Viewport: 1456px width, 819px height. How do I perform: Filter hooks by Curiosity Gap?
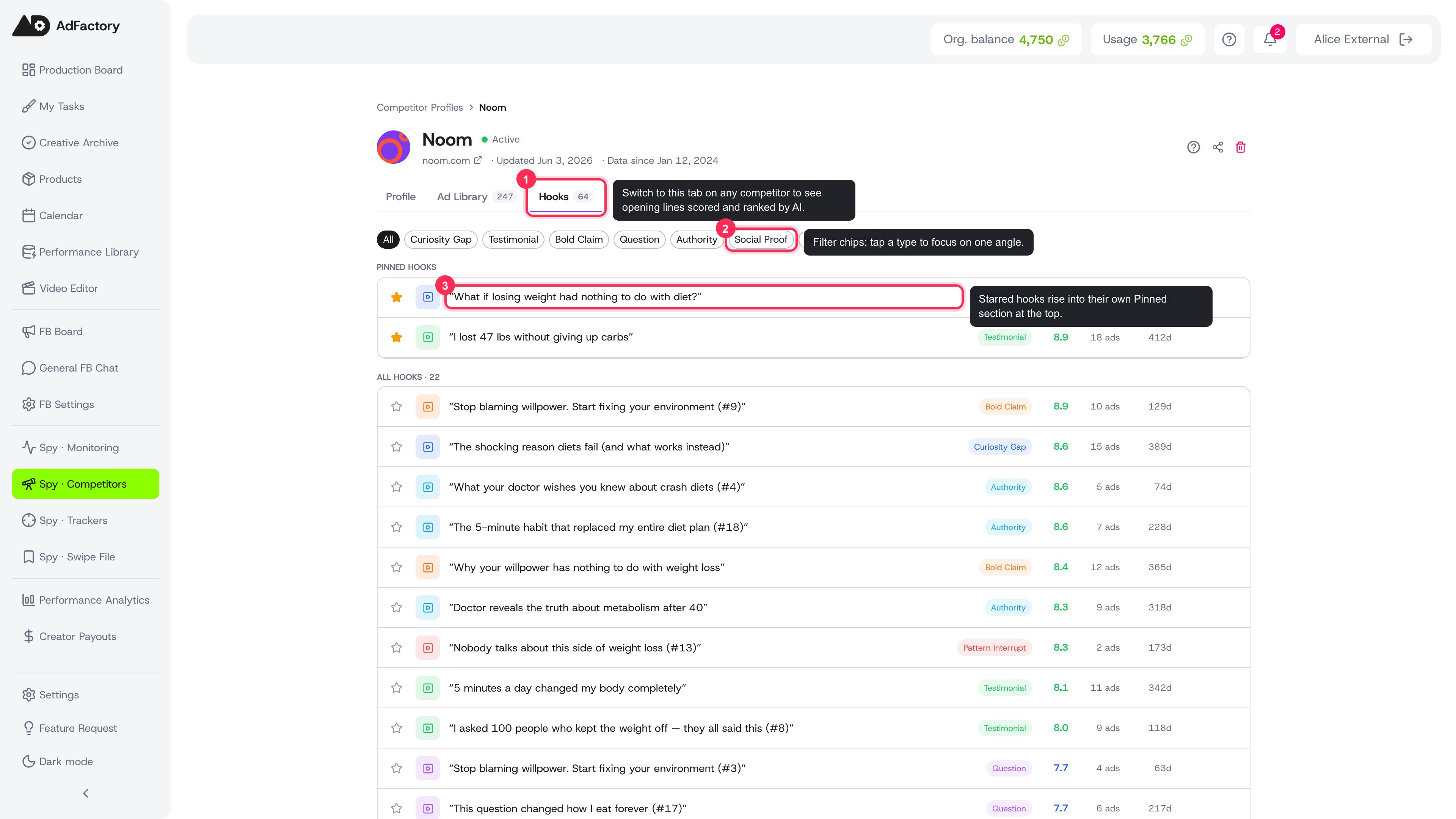pyautogui.click(x=441, y=239)
